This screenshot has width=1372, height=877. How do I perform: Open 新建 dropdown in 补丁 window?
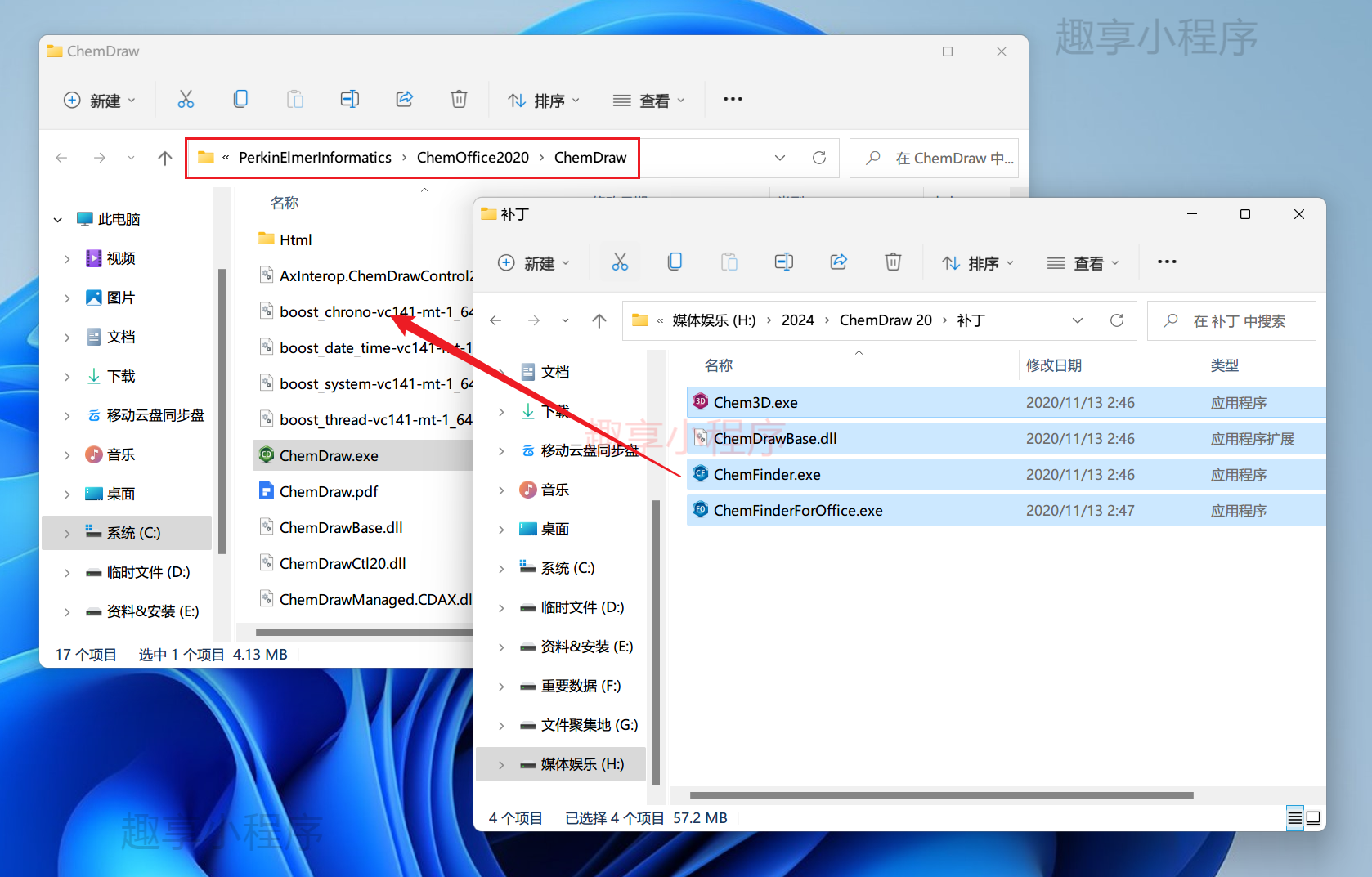pos(534,262)
